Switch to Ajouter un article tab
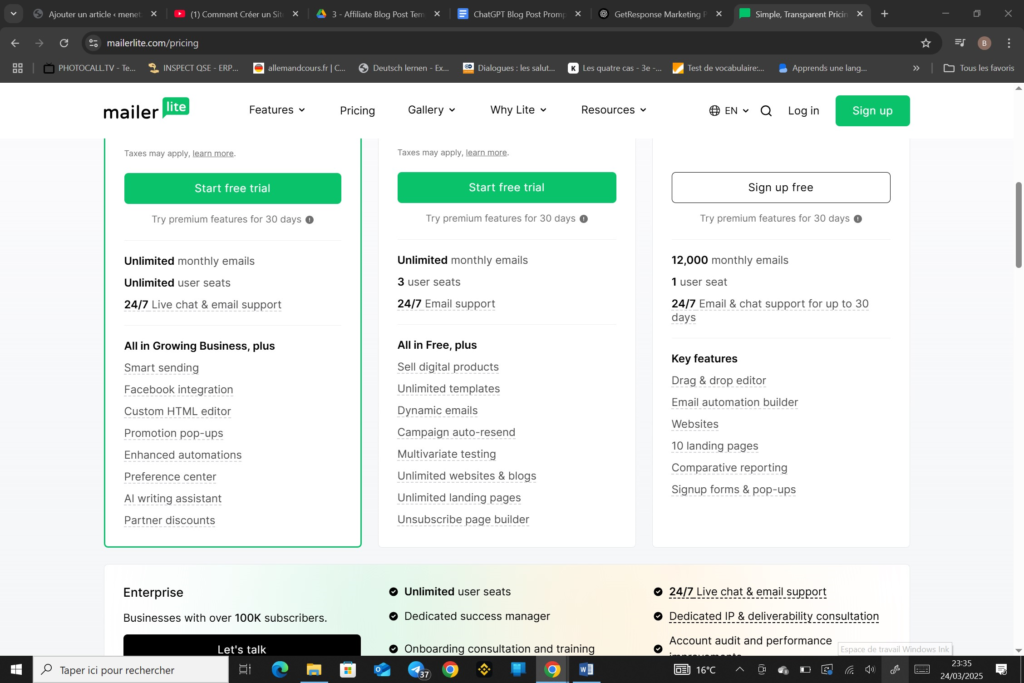The width and height of the screenshot is (1024, 683). pos(95,14)
